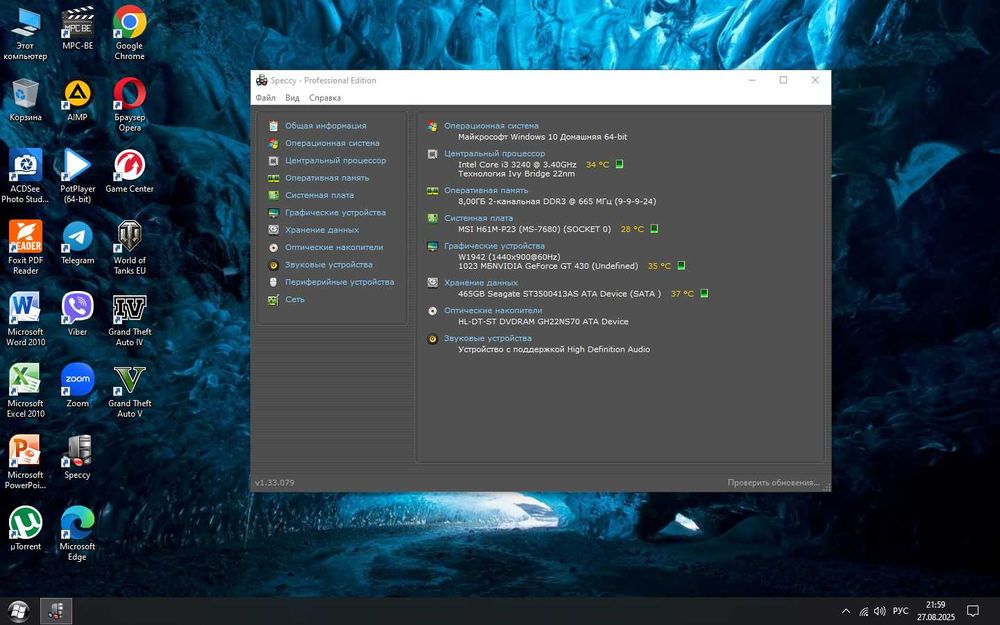
Task: Show hidden tray icons chevron
Action: pyautogui.click(x=846, y=611)
